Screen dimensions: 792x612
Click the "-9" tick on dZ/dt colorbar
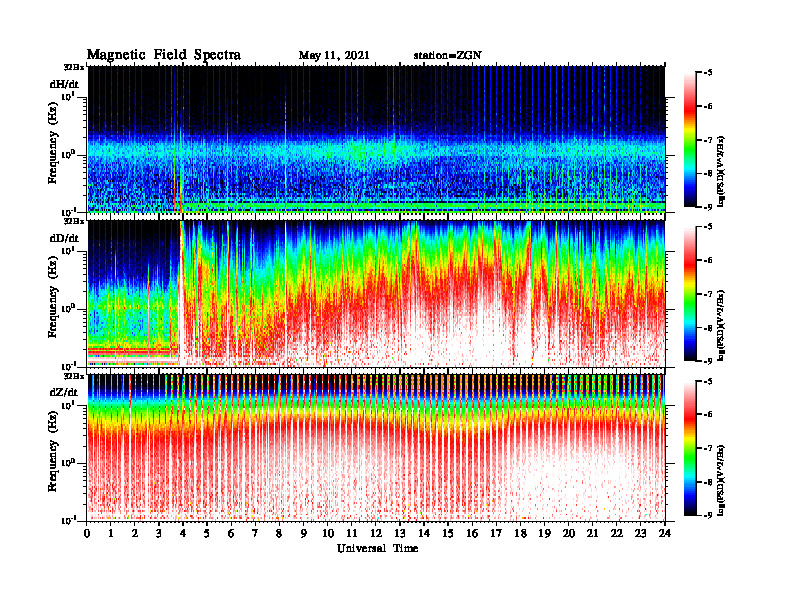coord(707,516)
